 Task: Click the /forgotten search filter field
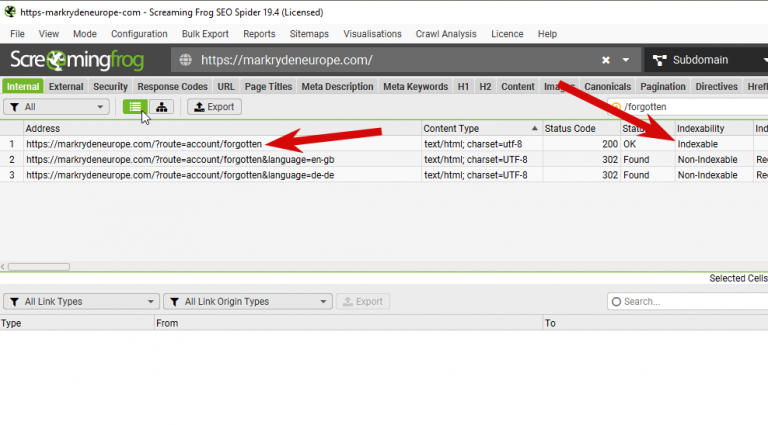[688, 107]
